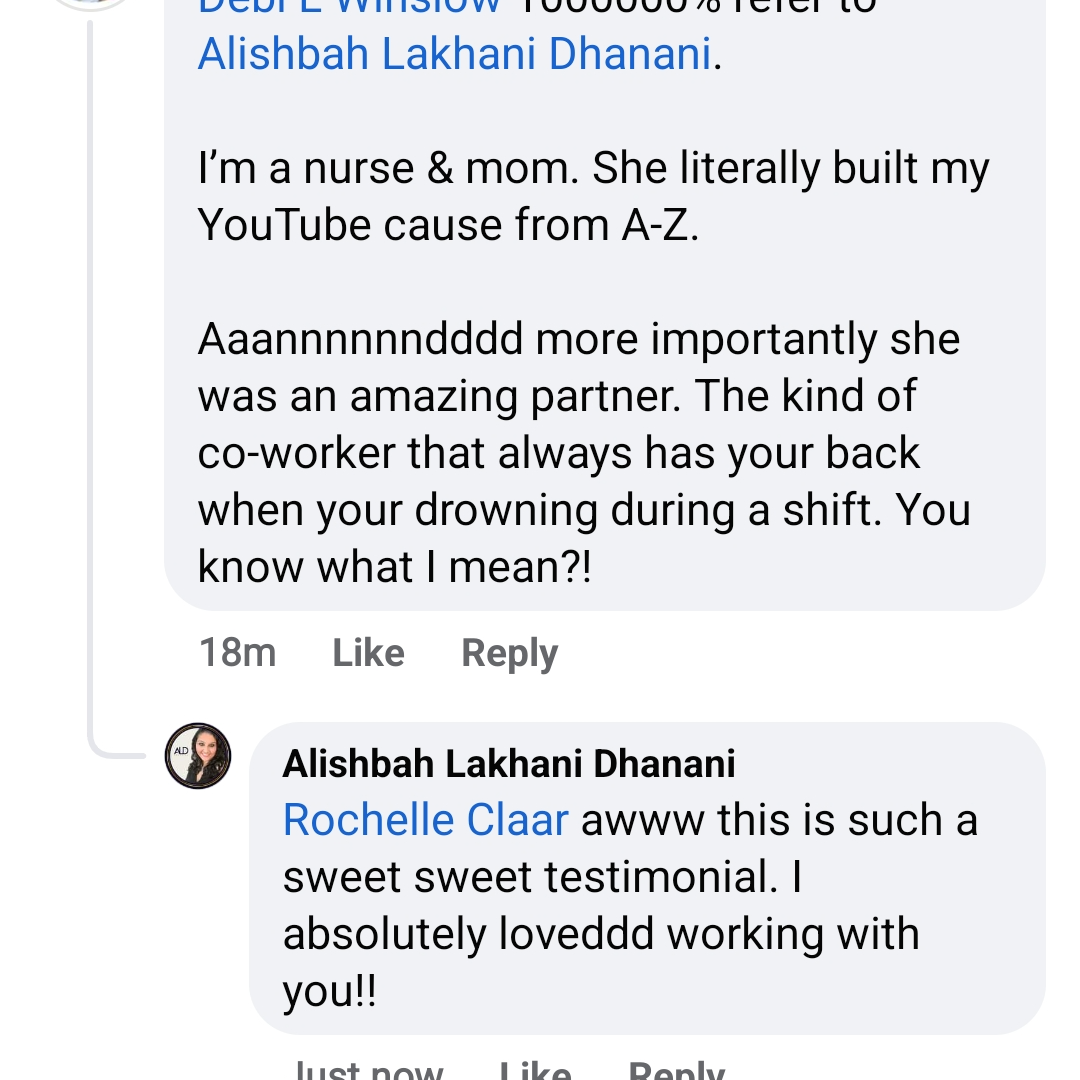This screenshot has height=1080, width=1080.
Task: Click the "co-worker that always has your back" line
Action: [558, 453]
